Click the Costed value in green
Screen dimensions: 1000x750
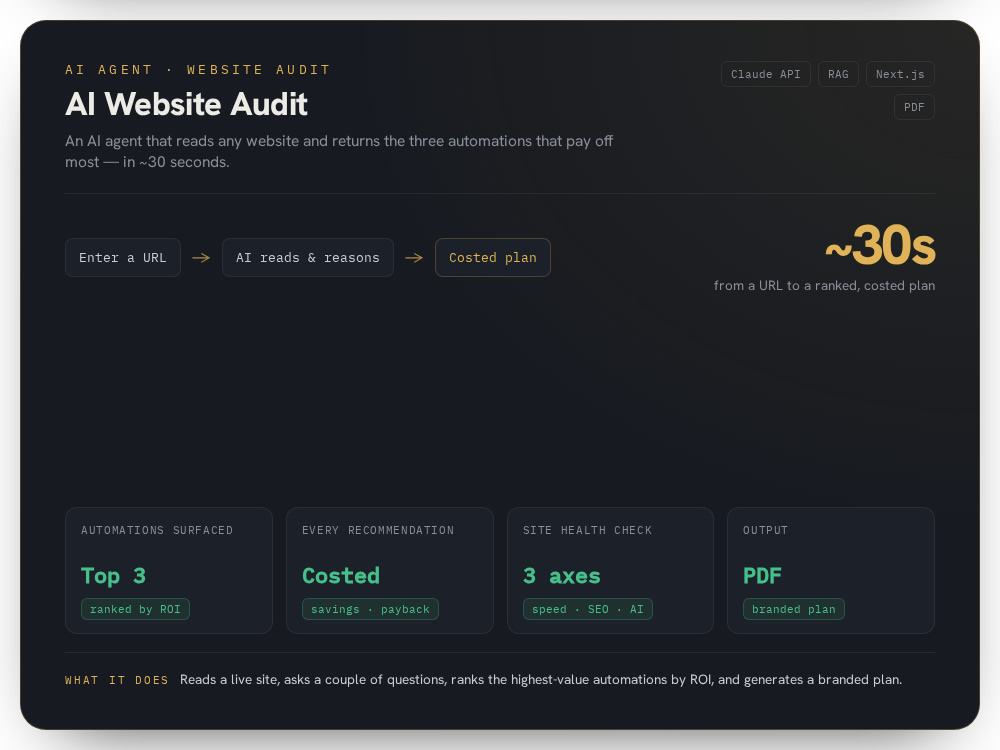point(341,576)
